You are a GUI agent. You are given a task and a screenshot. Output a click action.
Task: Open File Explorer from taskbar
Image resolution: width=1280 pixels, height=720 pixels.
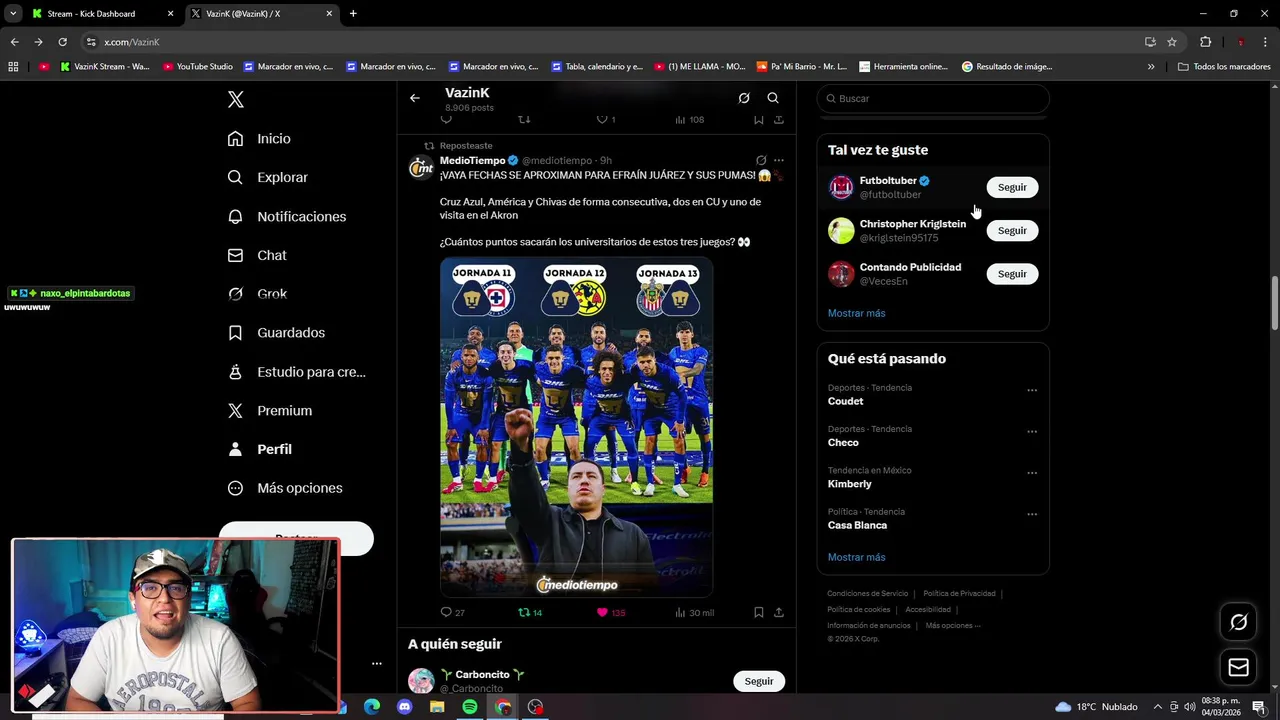point(437,707)
